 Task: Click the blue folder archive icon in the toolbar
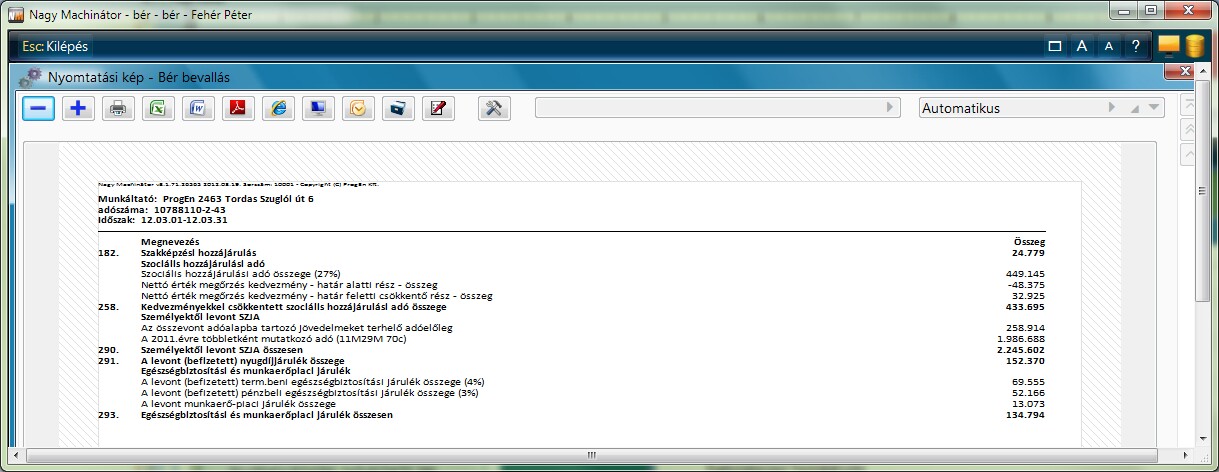(x=398, y=108)
